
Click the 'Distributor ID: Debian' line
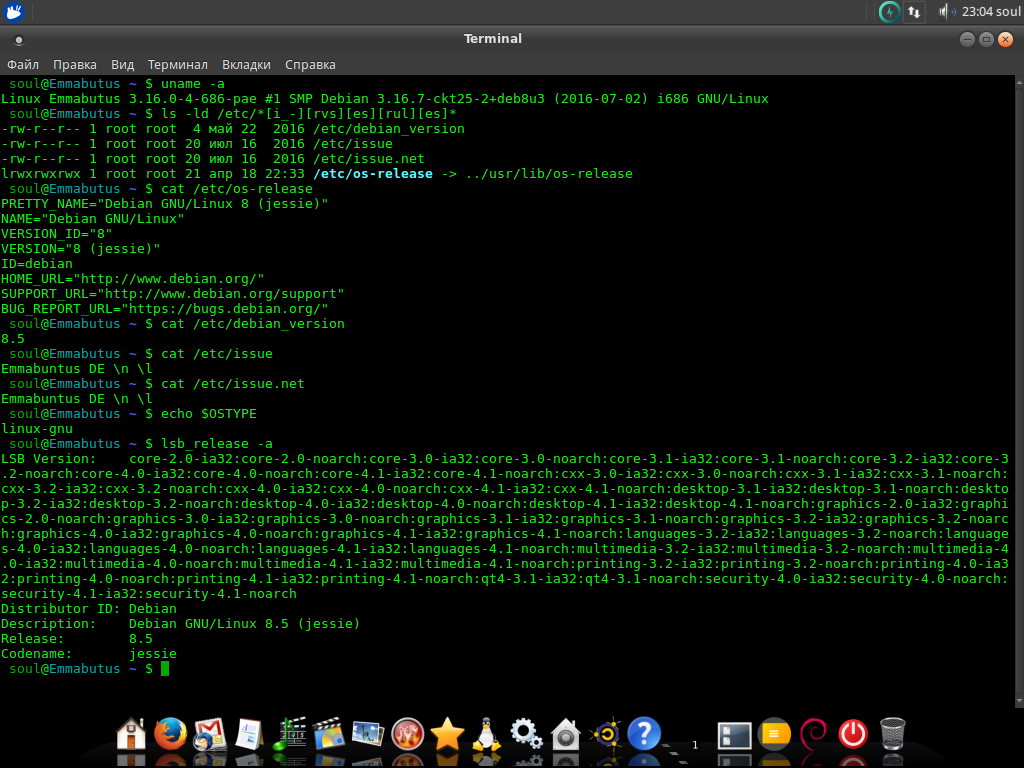[x=89, y=609]
